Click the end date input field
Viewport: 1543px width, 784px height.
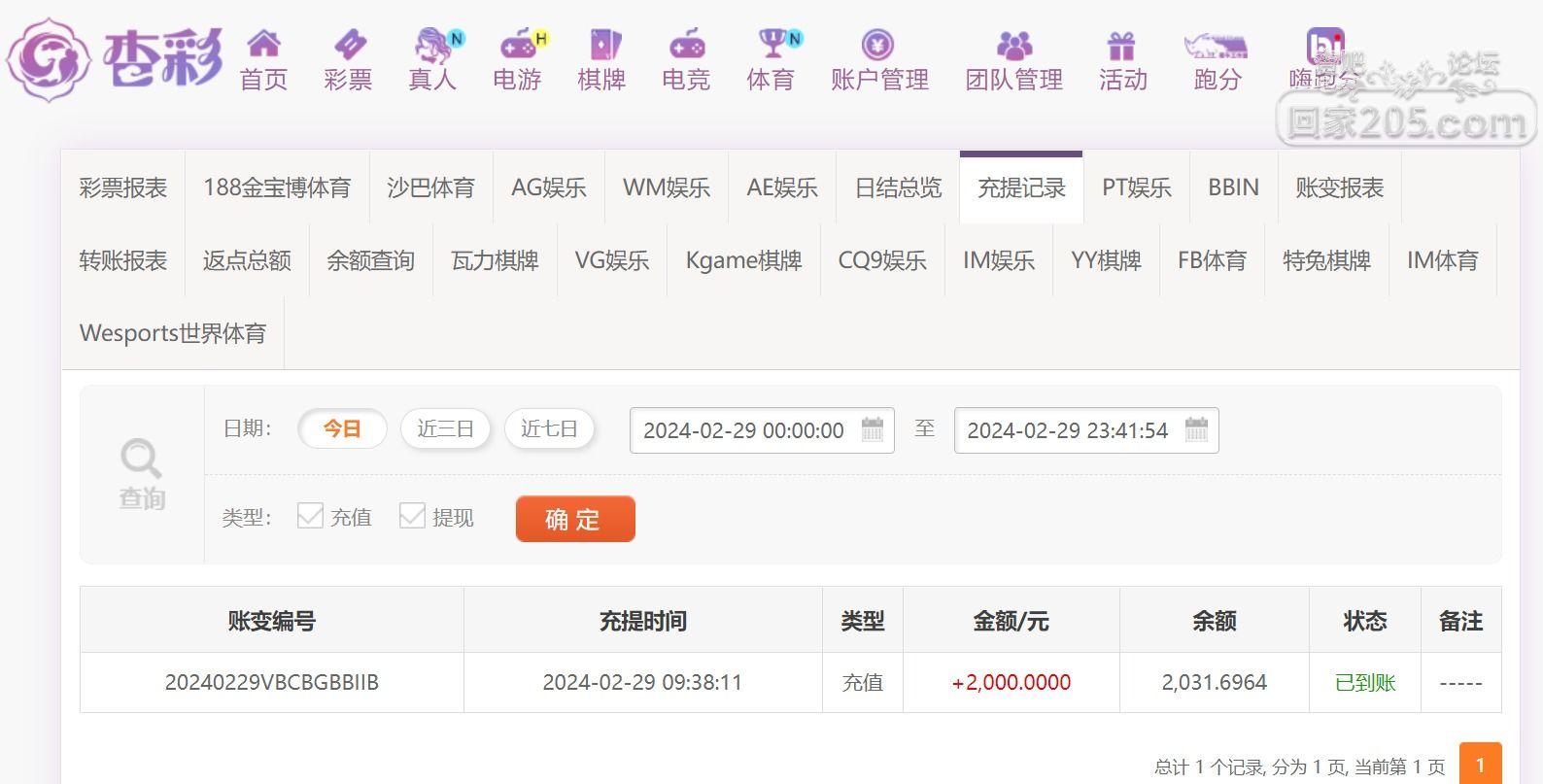point(1068,430)
